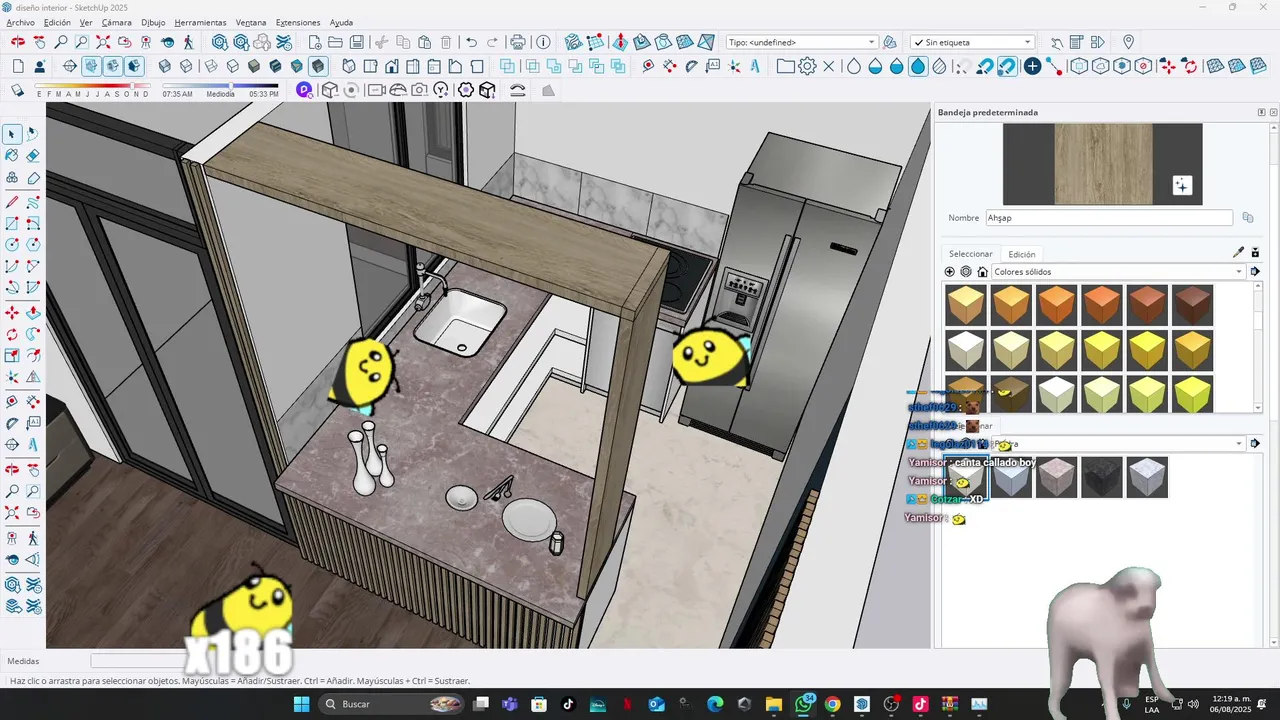The image size is (1280, 720).
Task: Toggle Wireframe face style
Action: point(211,66)
